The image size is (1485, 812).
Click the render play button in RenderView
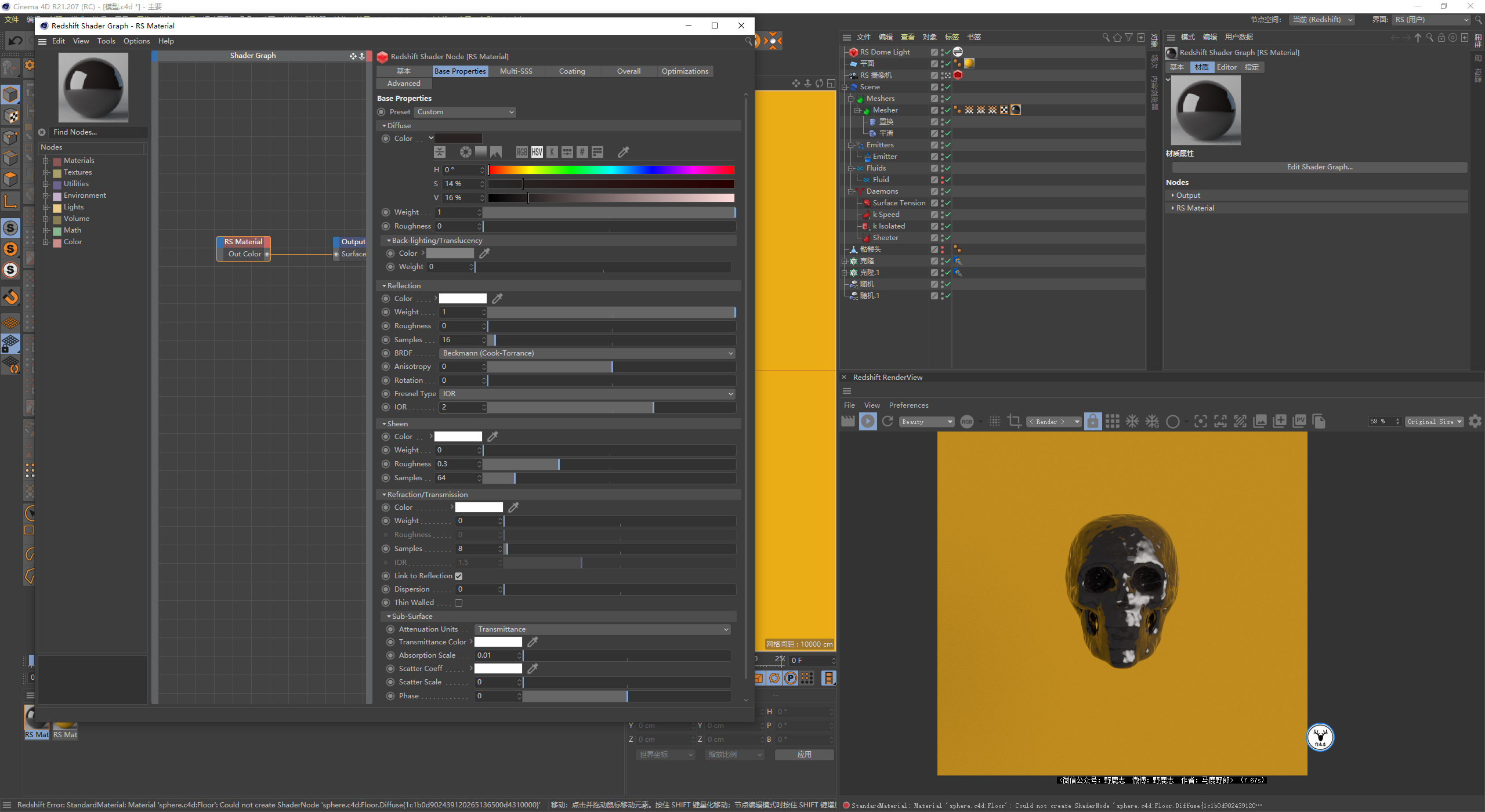pos(868,422)
